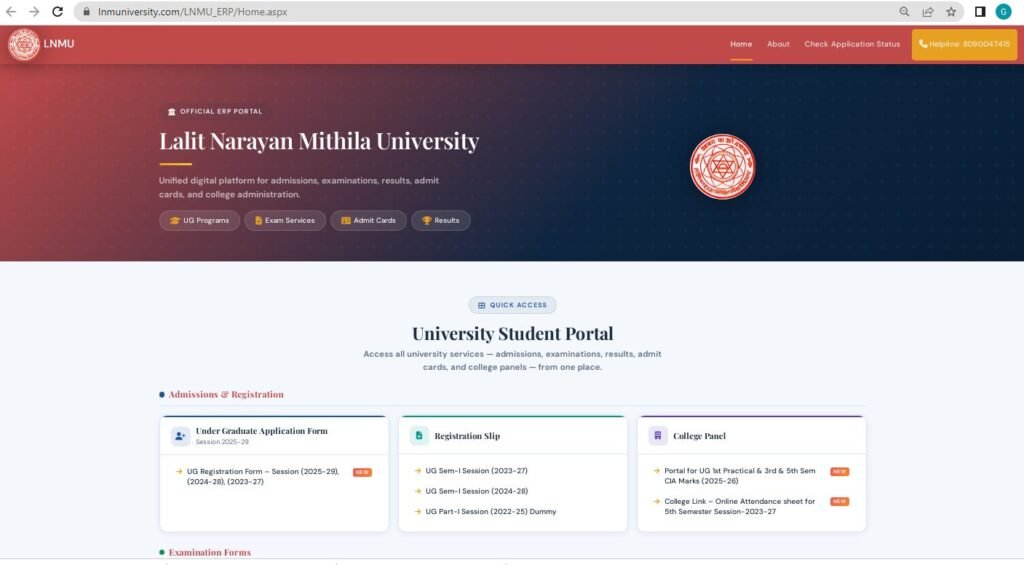
Task: Click the LNMU brand text in navbar
Action: click(59, 44)
